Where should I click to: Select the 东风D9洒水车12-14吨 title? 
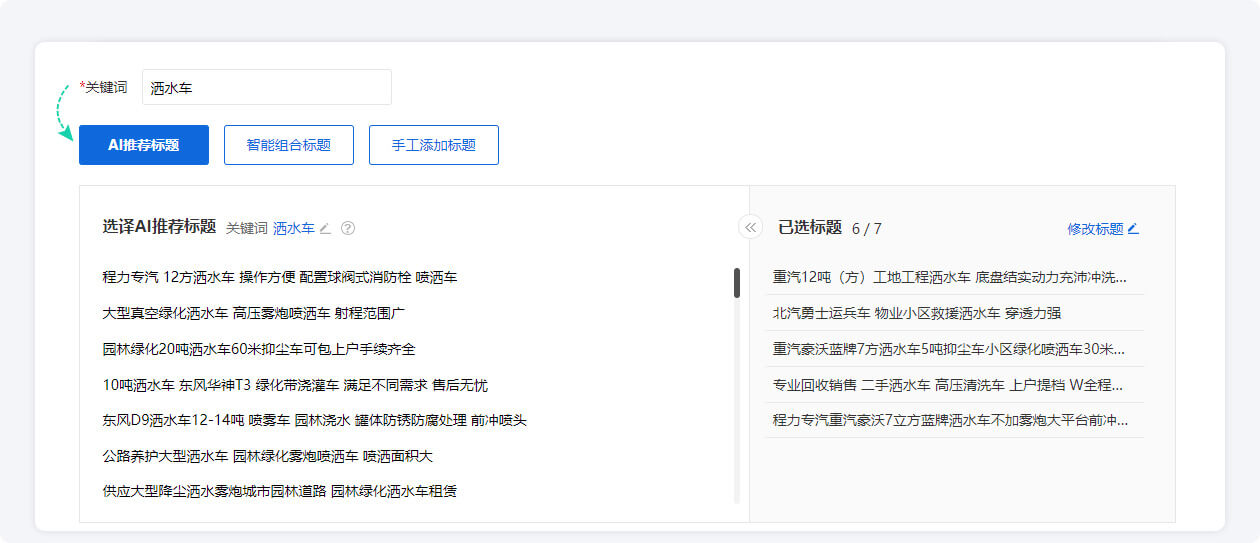314,420
